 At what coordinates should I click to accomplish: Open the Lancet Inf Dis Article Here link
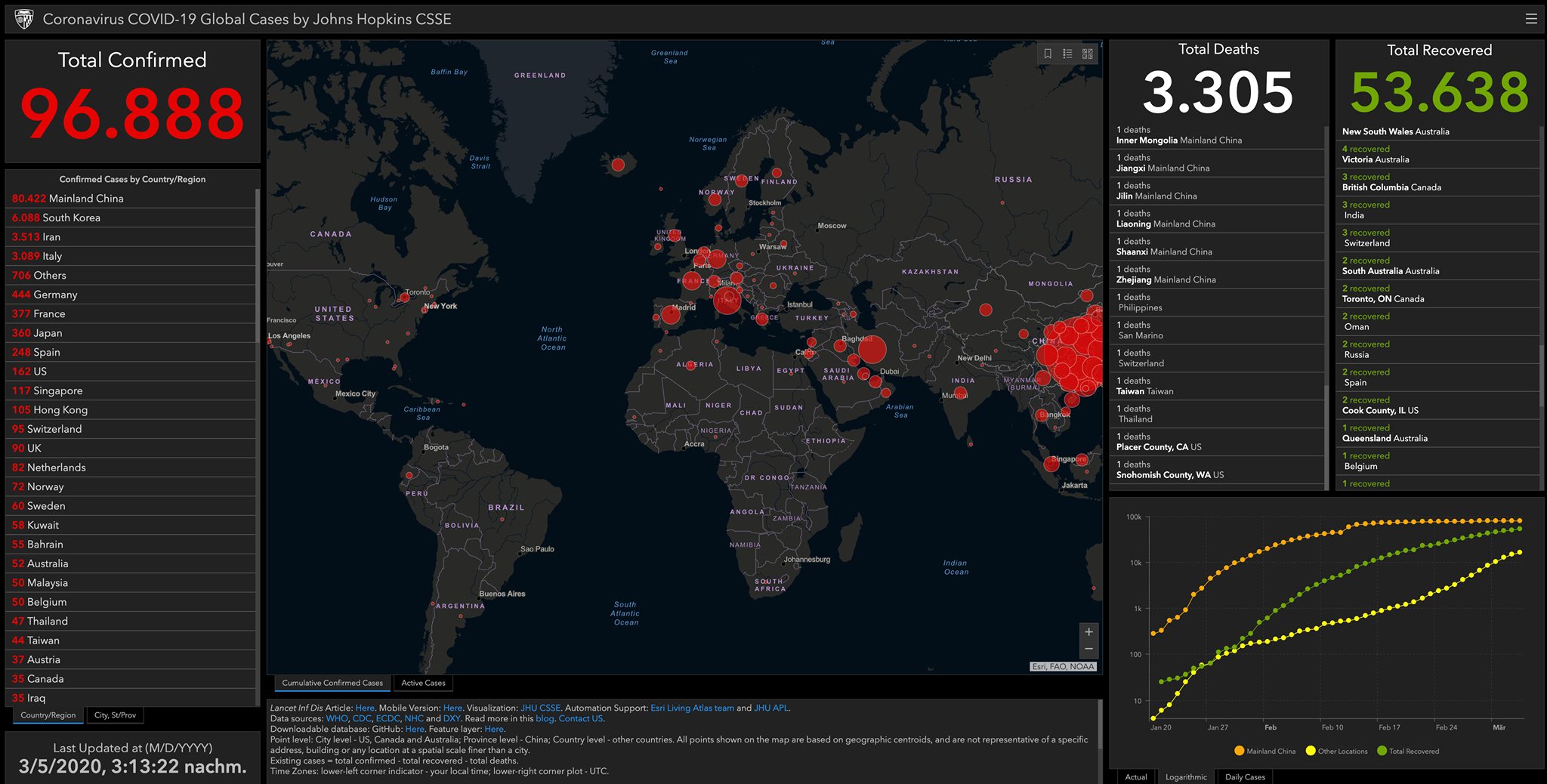pyautogui.click(x=365, y=708)
